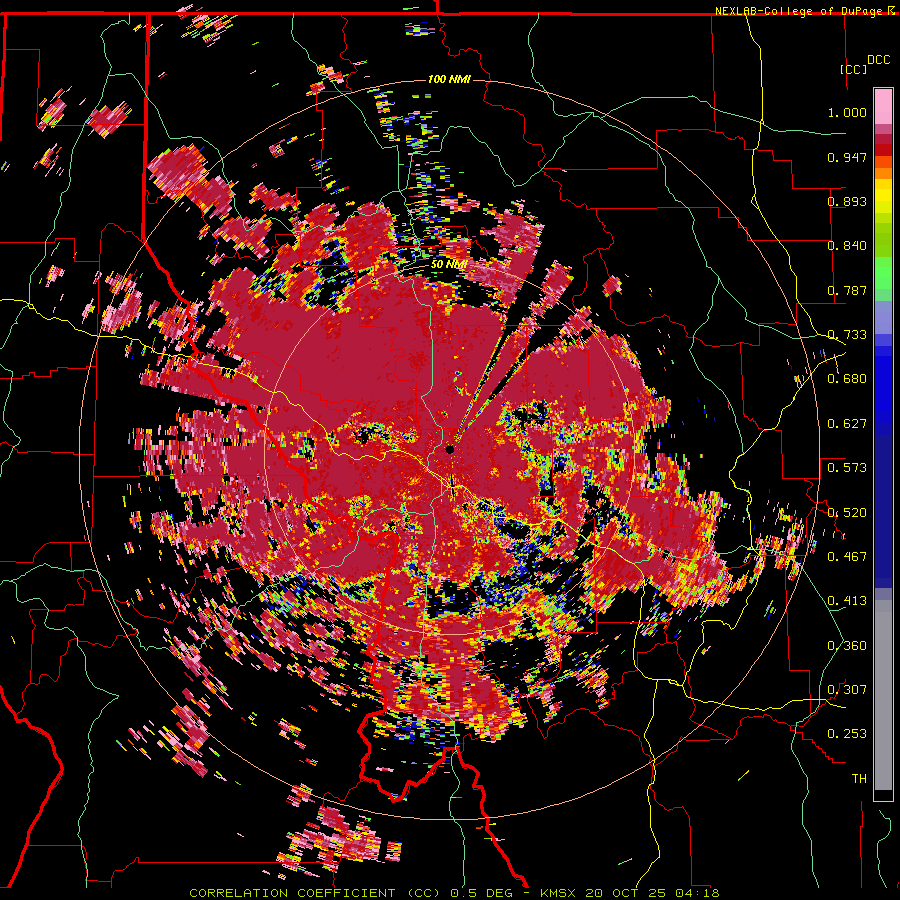Click the 0.680 scale label
This screenshot has width=900, height=900.
coord(847,379)
